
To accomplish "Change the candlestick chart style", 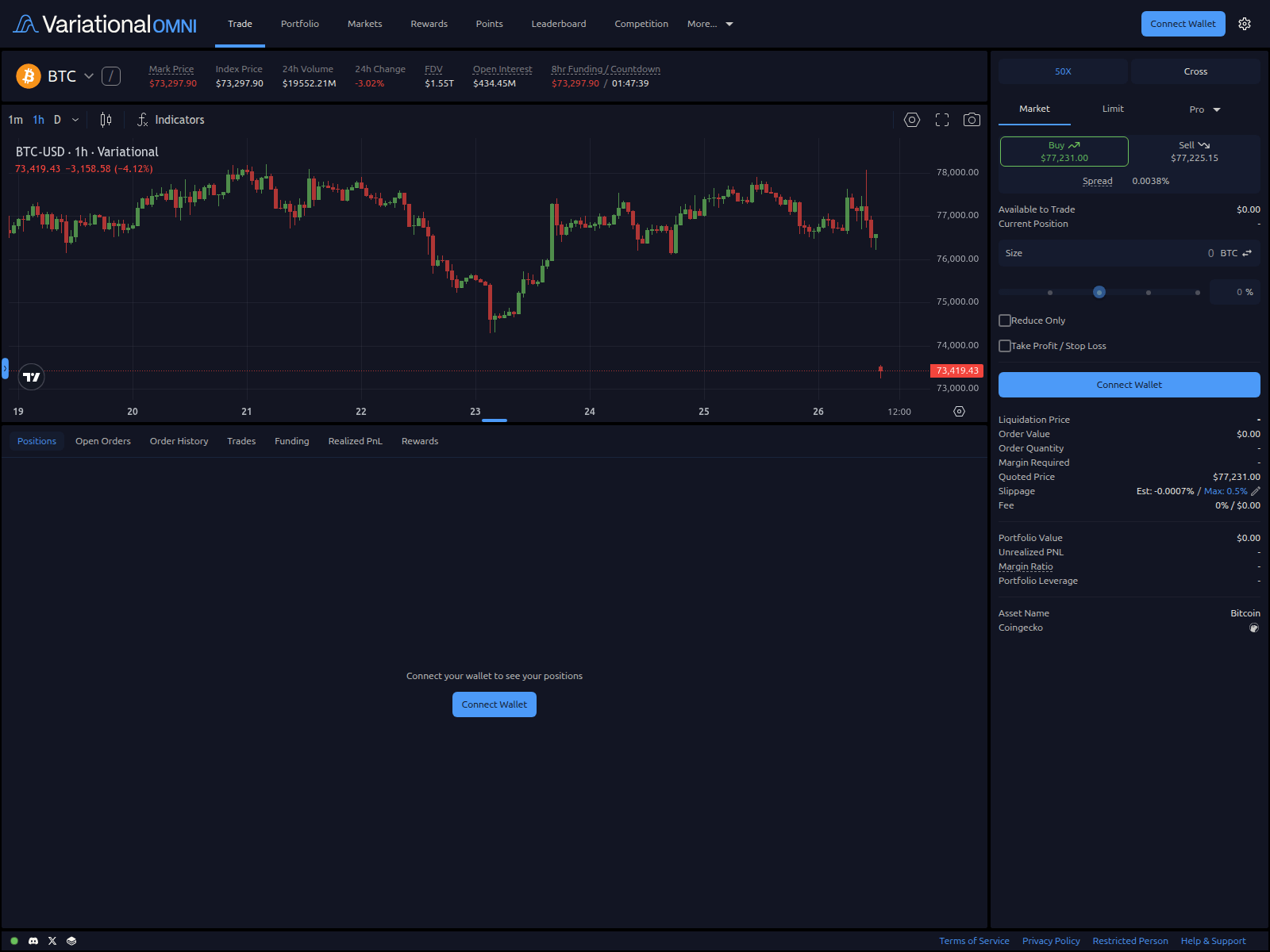I will click(x=106, y=120).
